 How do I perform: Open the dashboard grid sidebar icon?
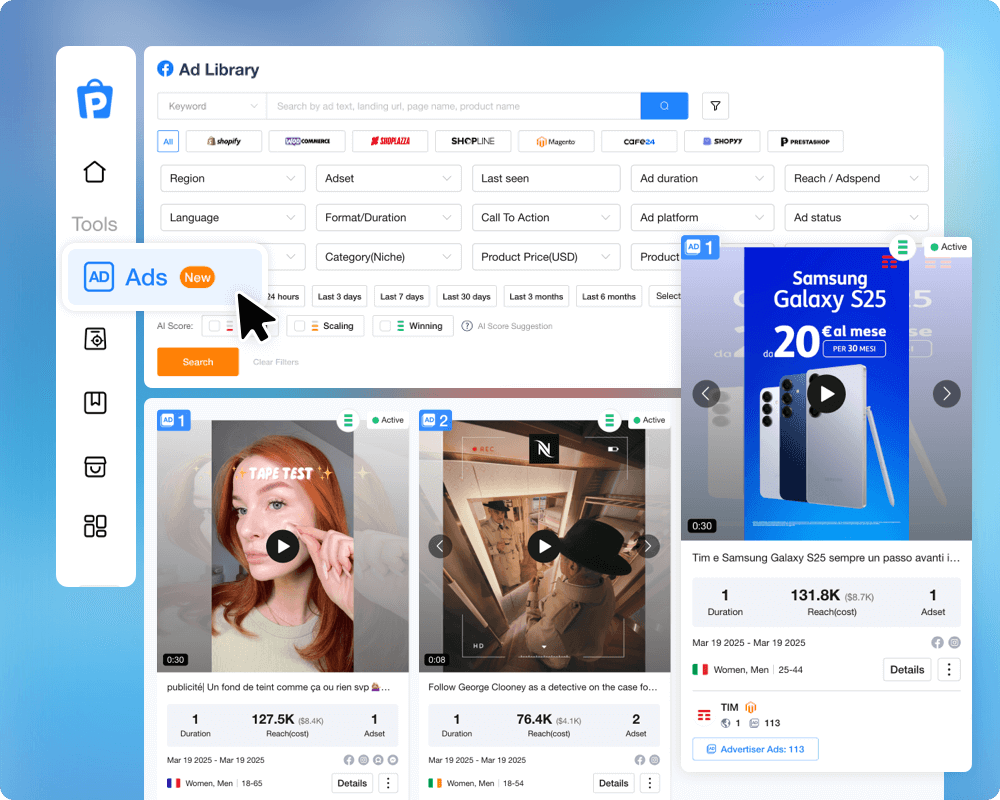(95, 526)
